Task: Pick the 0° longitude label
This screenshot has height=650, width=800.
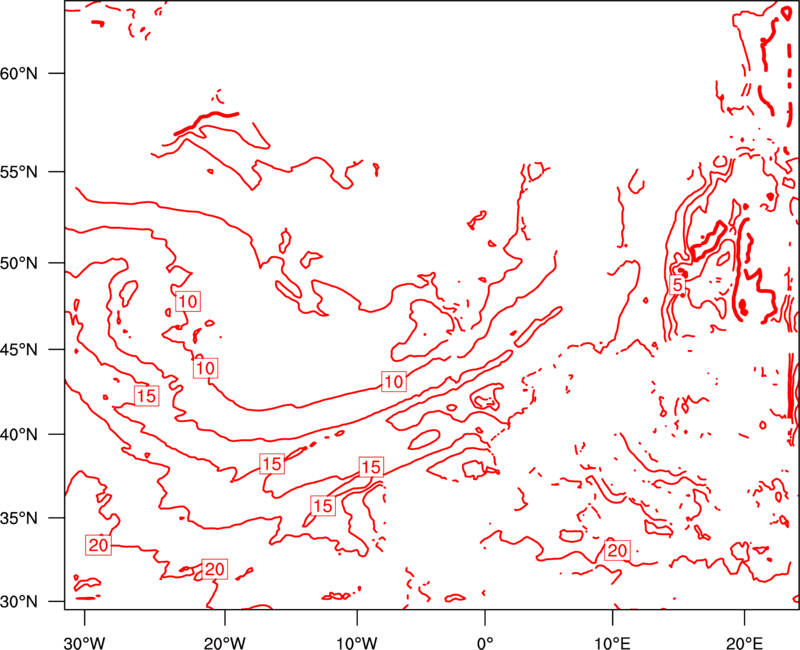Action: click(485, 643)
